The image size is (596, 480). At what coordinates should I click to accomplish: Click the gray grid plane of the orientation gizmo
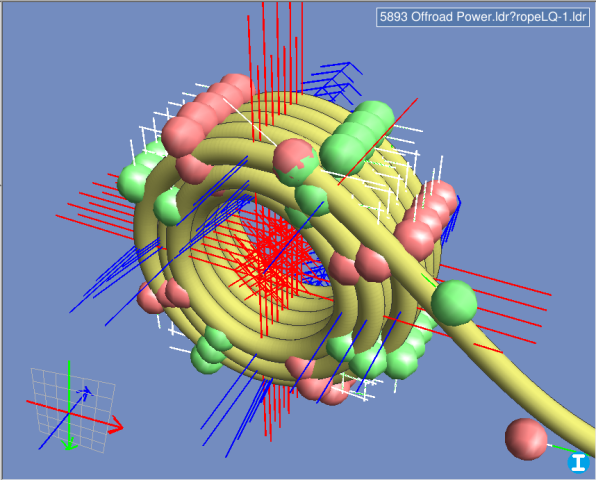pyautogui.click(x=73, y=410)
